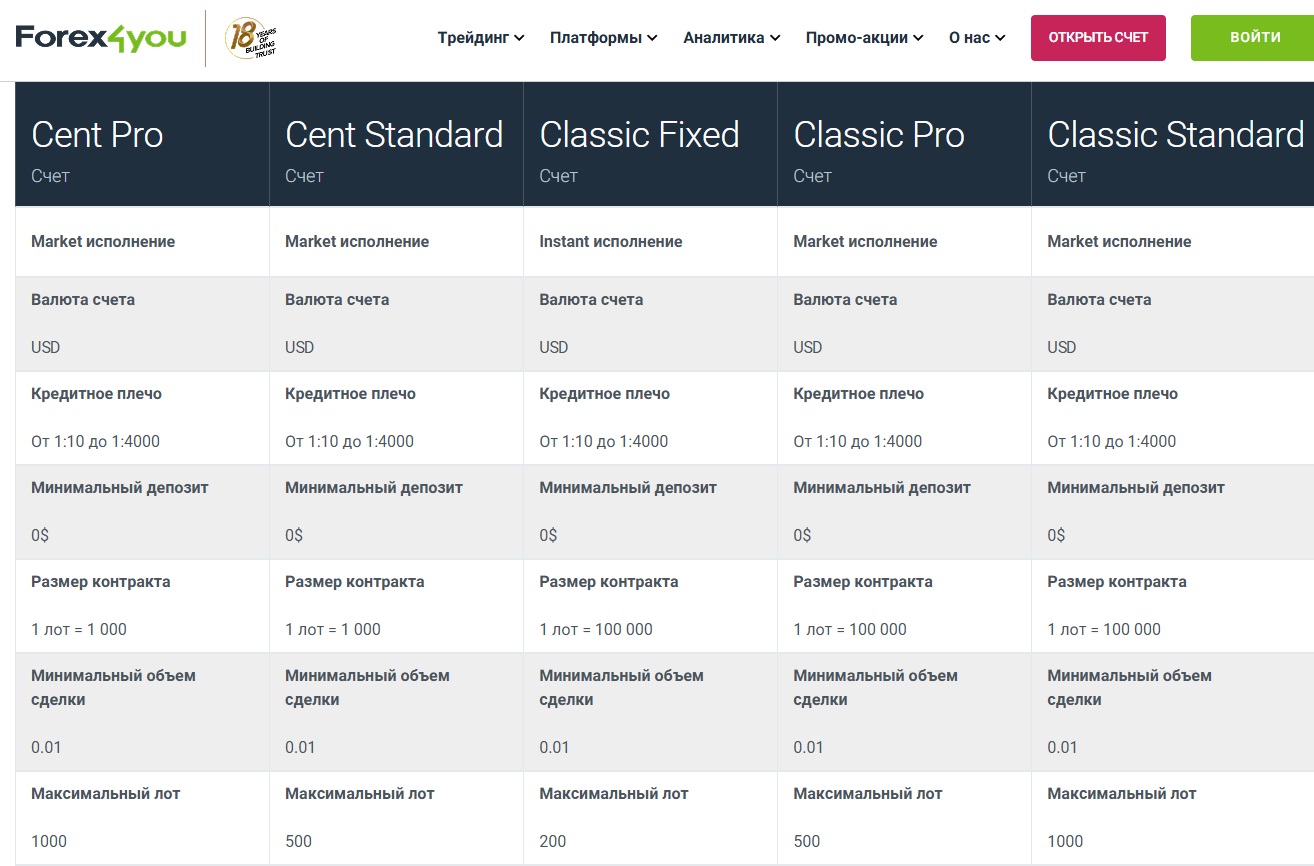Expand the Платформы menu
Image resolution: width=1314 pixels, height=866 pixels.
point(604,38)
